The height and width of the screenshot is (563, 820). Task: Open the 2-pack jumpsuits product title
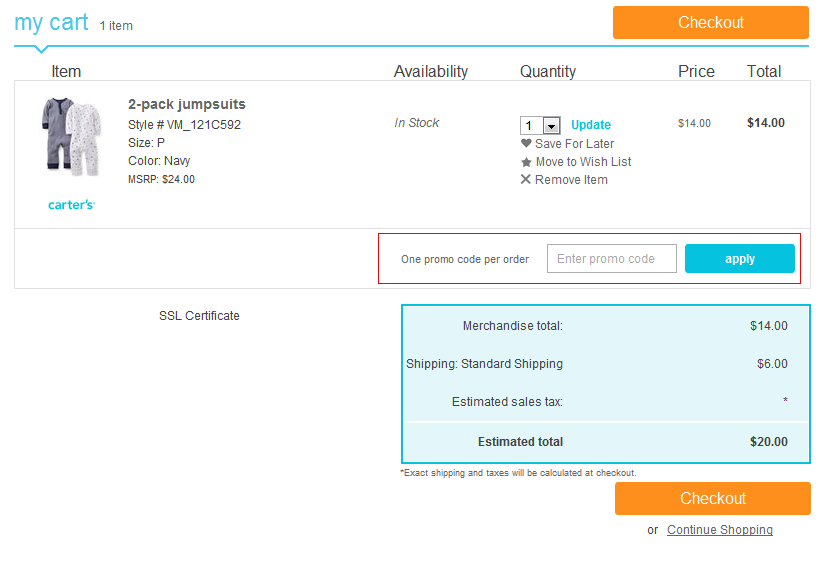coord(187,104)
